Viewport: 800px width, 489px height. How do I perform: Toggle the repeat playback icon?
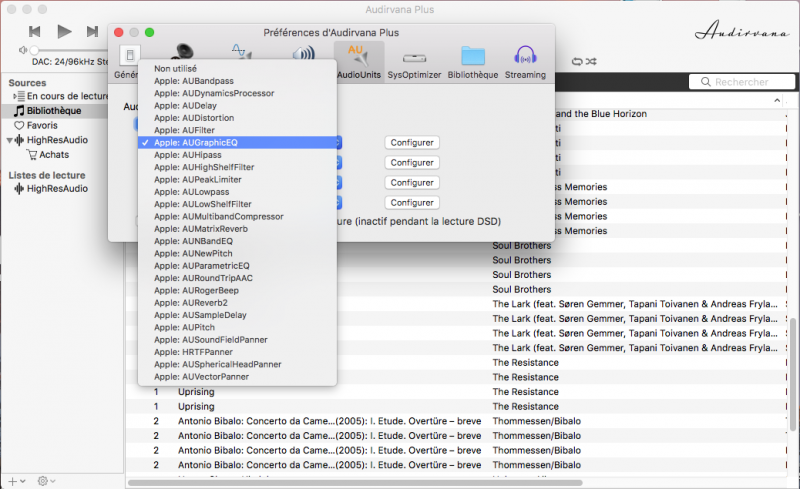(577, 61)
